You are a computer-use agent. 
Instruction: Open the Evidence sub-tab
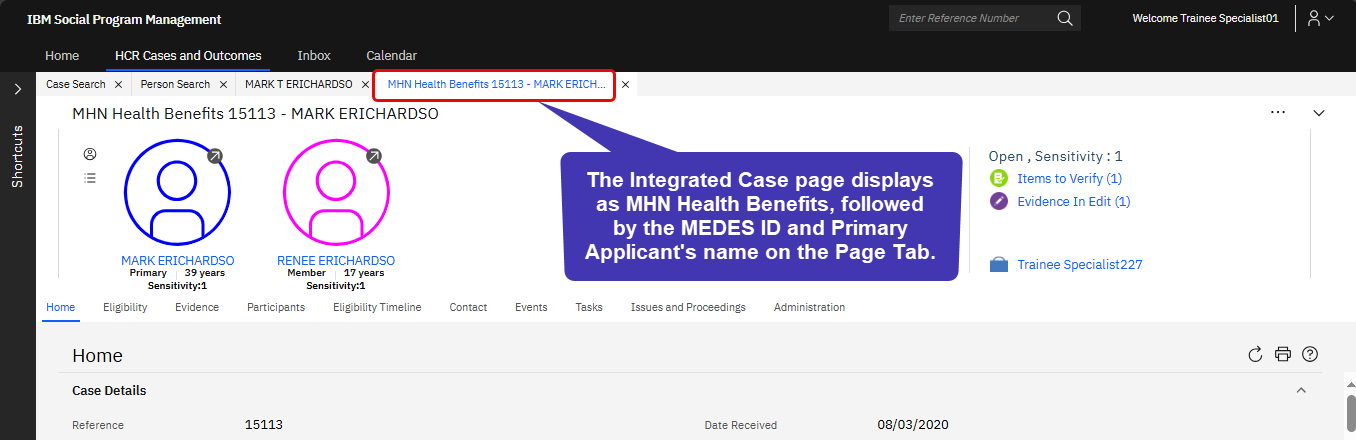tap(197, 307)
